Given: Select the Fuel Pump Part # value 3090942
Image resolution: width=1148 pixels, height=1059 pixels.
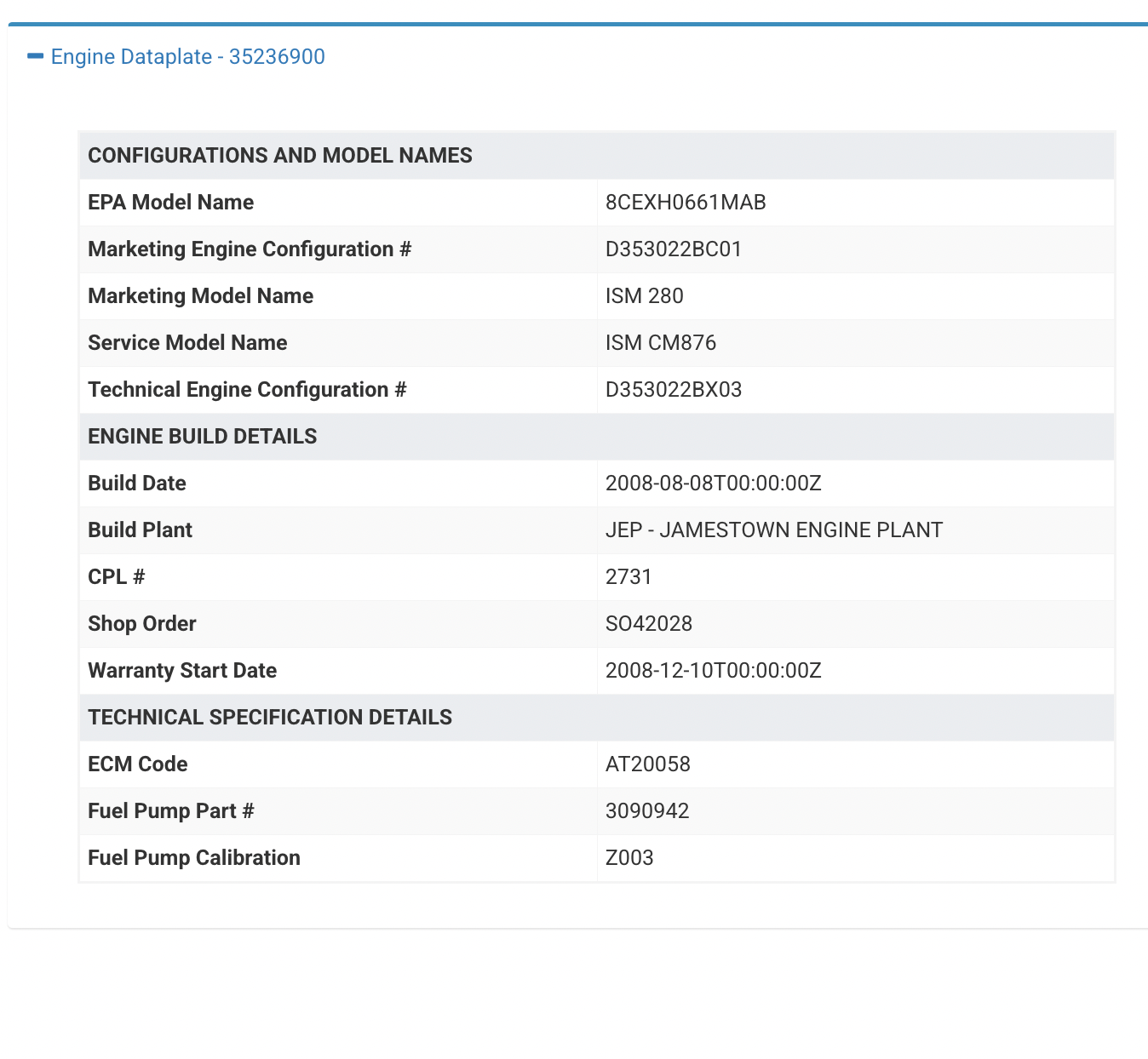Looking at the screenshot, I should (647, 811).
